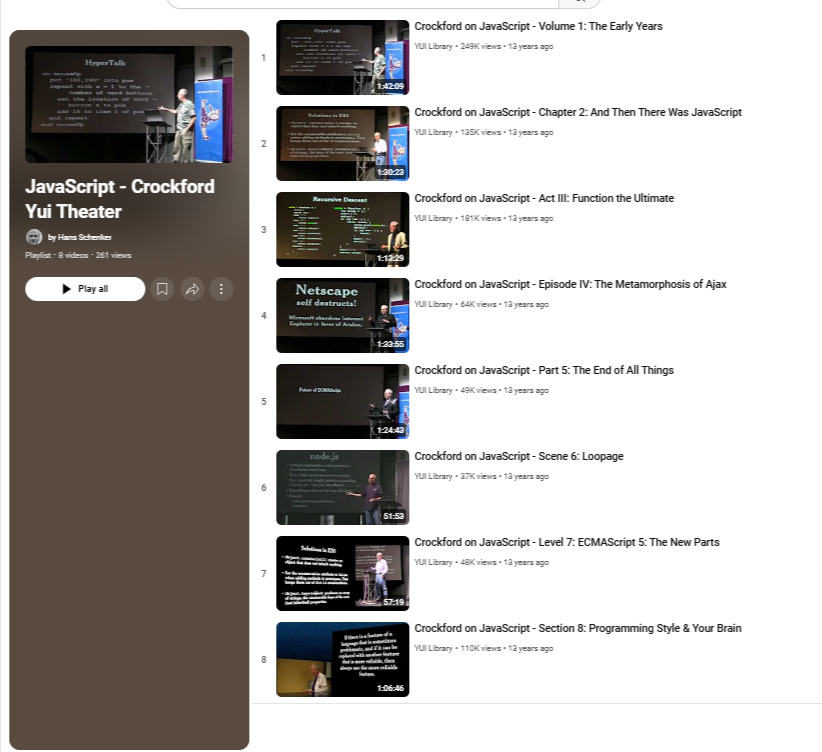Click '13 years ago' on the Scene 6 row
822x752 pixels.
tap(526, 476)
